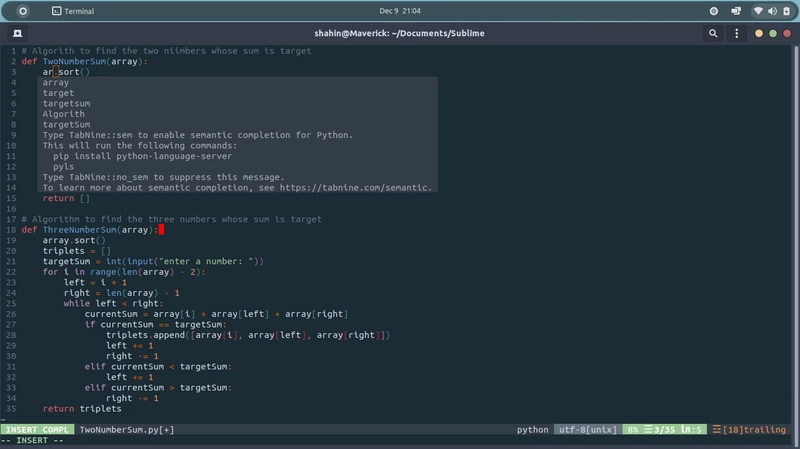Pick 'Algorith' completion suggestion
Image resolution: width=800 pixels, height=449 pixels.
coord(63,114)
